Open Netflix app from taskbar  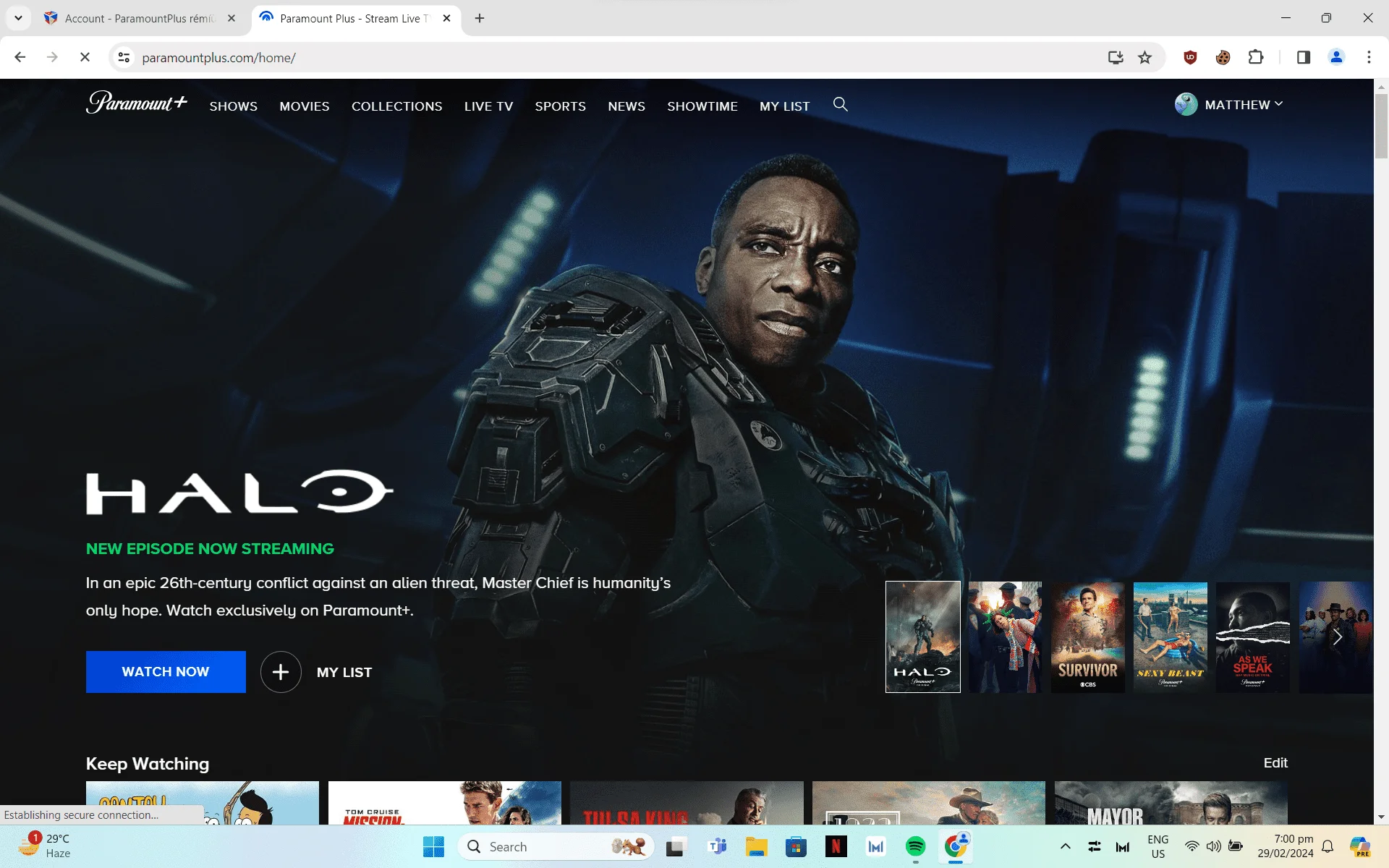836,846
